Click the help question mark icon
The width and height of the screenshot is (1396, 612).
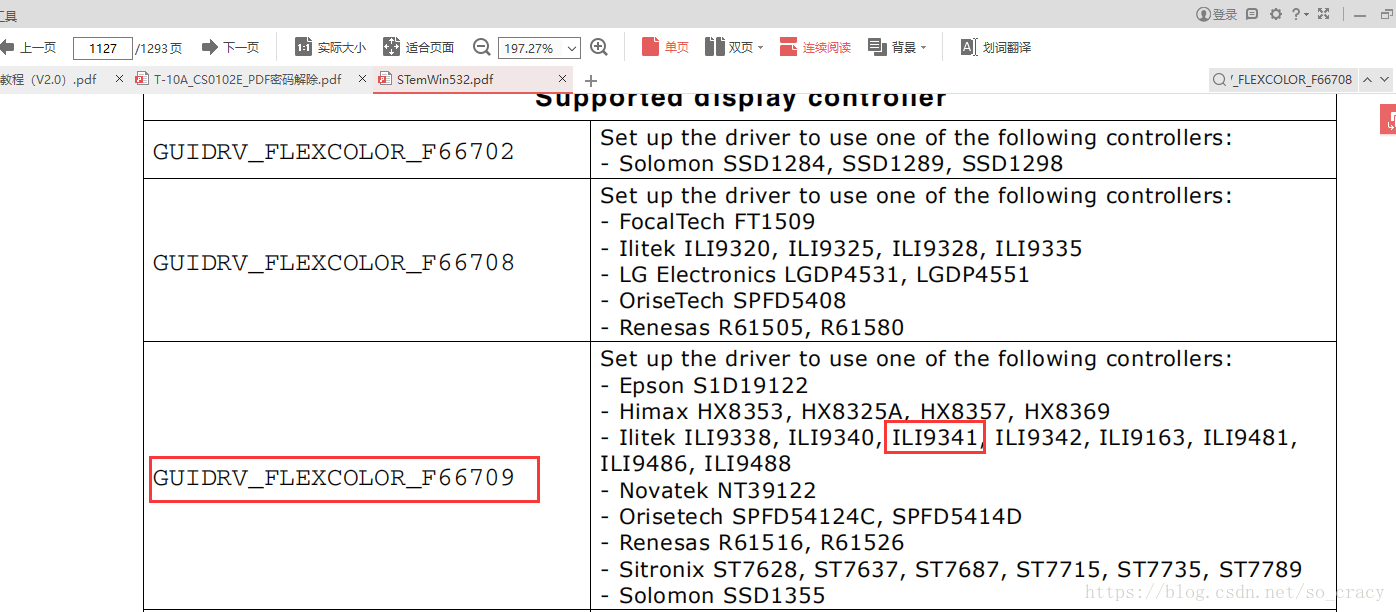(x=1296, y=14)
